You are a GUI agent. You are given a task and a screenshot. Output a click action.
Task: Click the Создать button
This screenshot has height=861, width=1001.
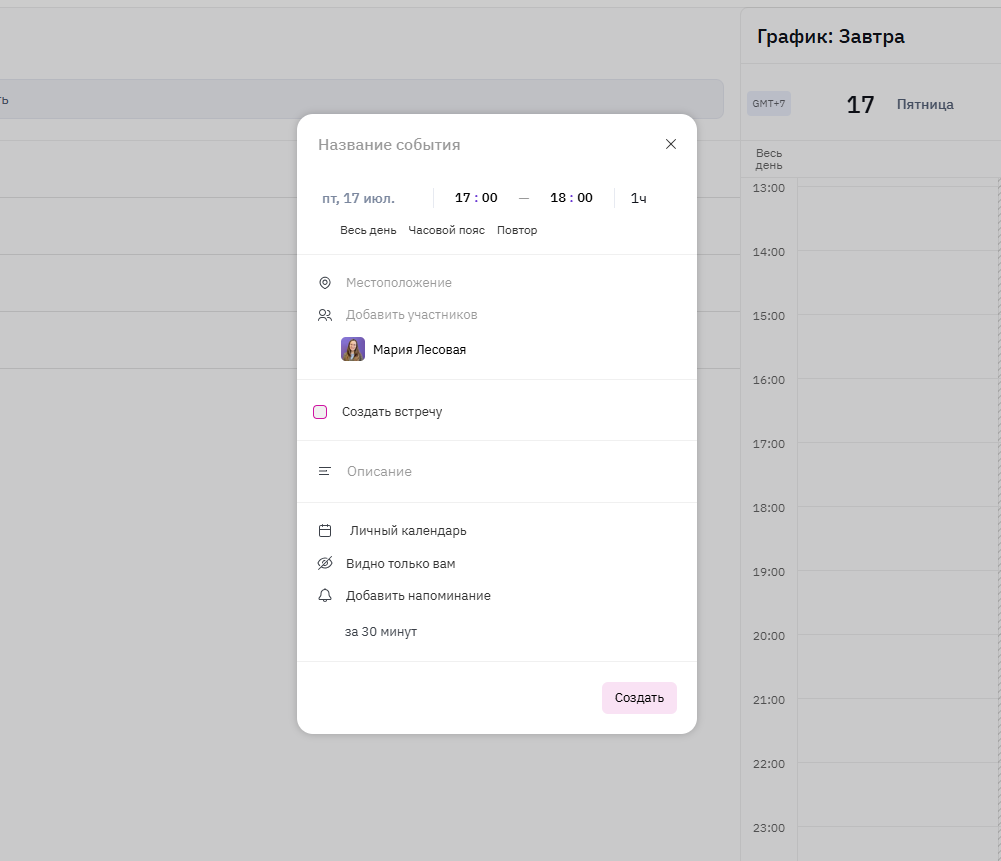coord(639,698)
